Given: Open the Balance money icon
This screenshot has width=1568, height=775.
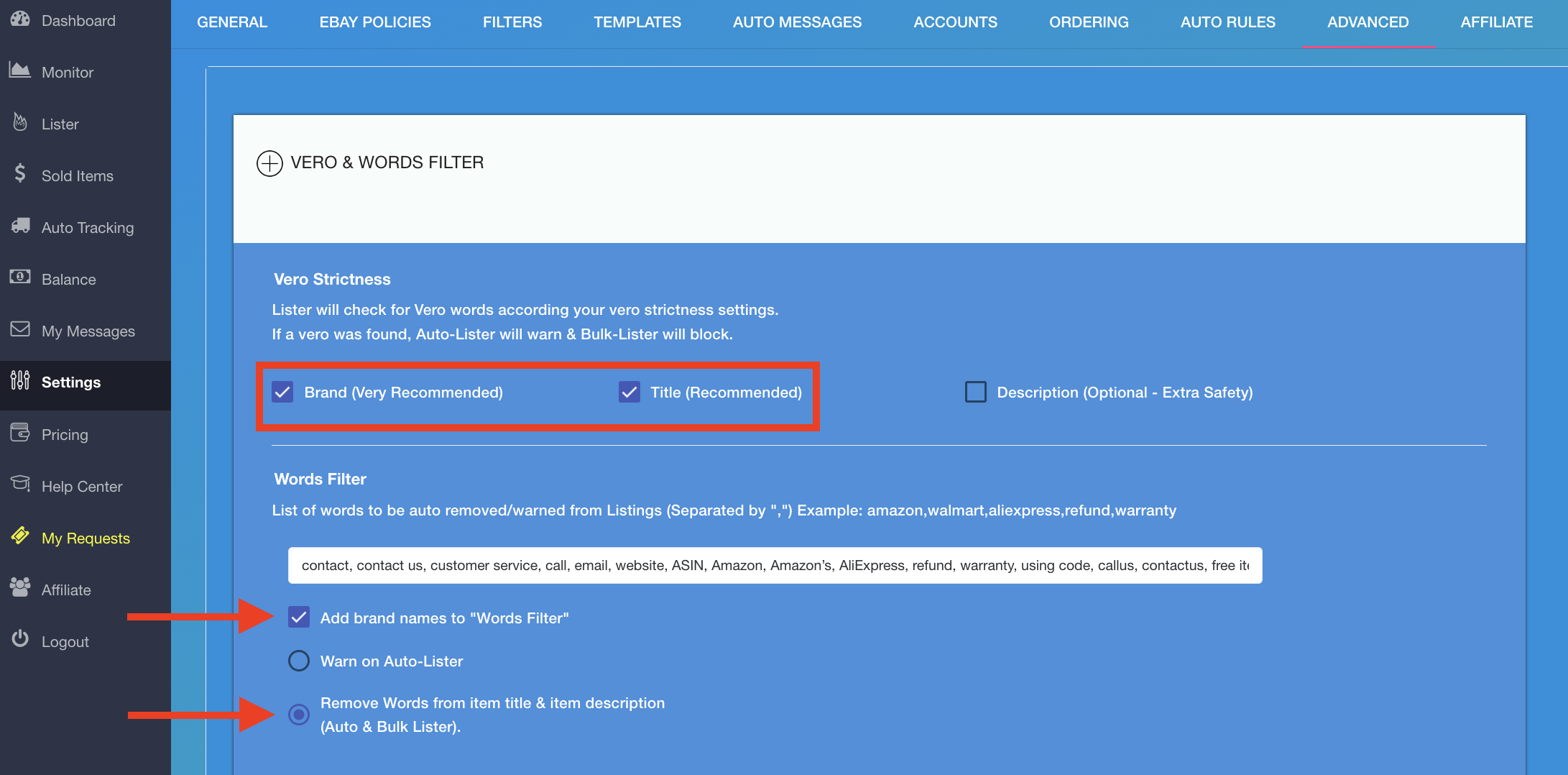Looking at the screenshot, I should 20,277.
